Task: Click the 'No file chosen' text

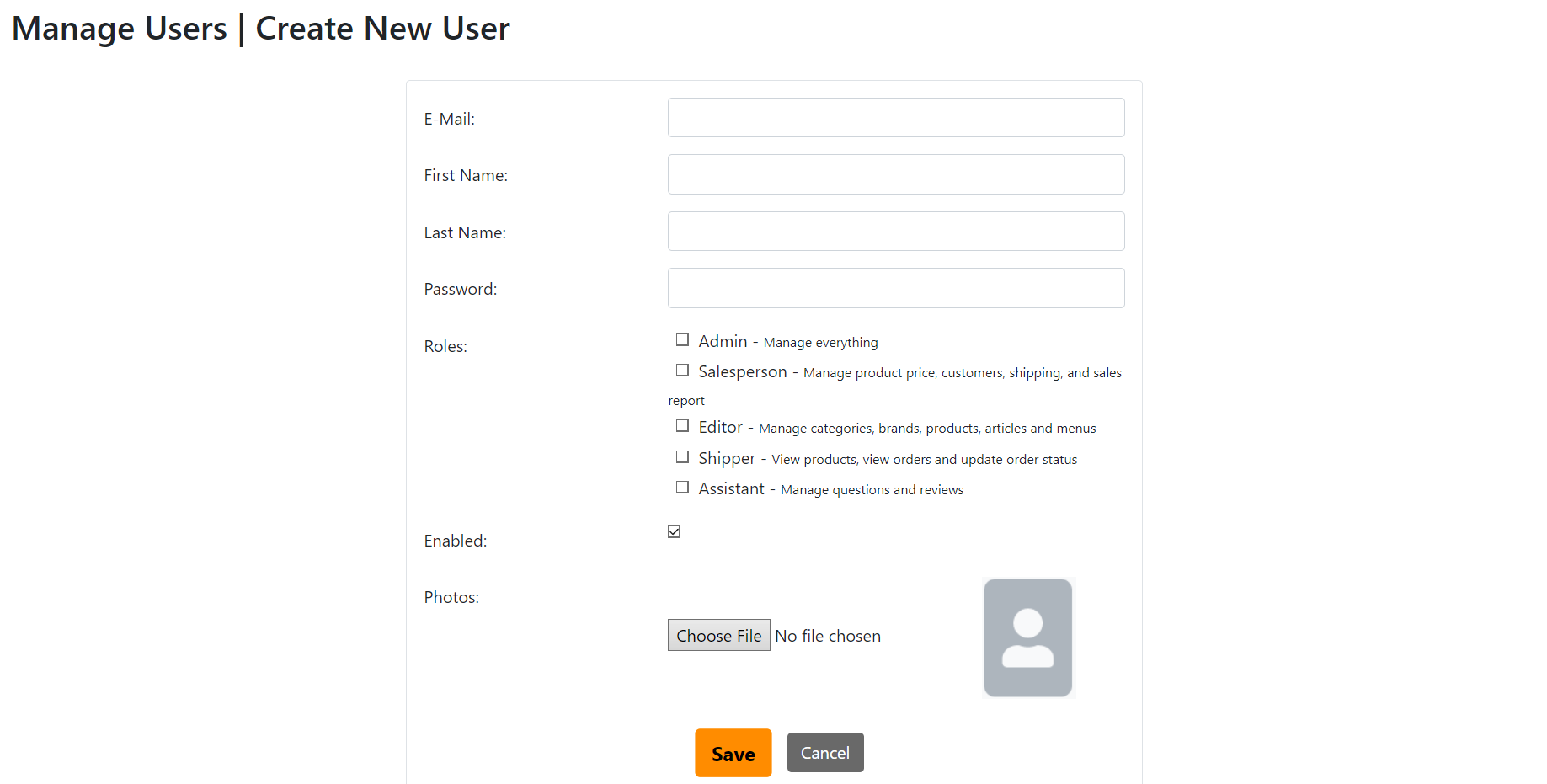Action: pos(828,635)
